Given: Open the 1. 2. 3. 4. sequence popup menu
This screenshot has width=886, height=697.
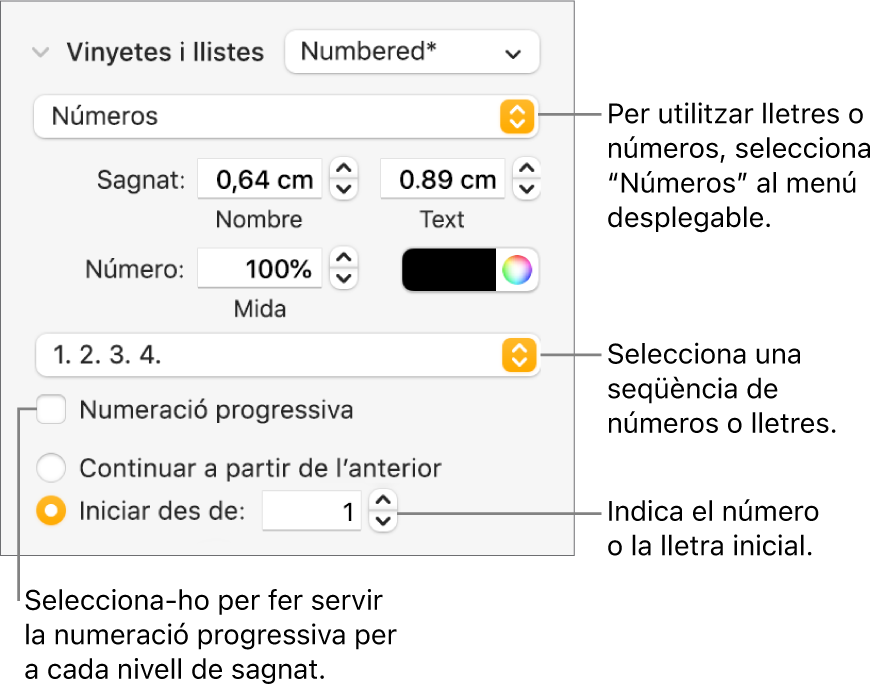Looking at the screenshot, I should click(288, 355).
